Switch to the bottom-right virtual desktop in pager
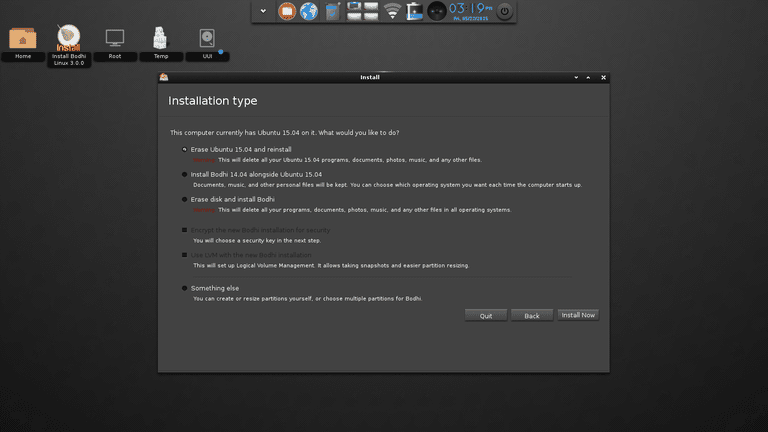This screenshot has height=432, width=768. 371,16
